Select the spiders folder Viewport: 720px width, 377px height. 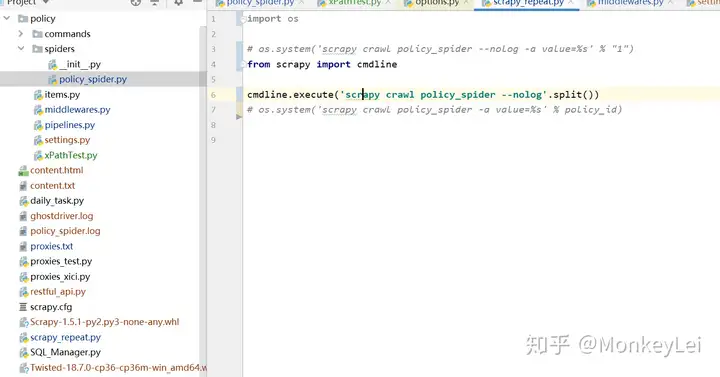click(54, 49)
